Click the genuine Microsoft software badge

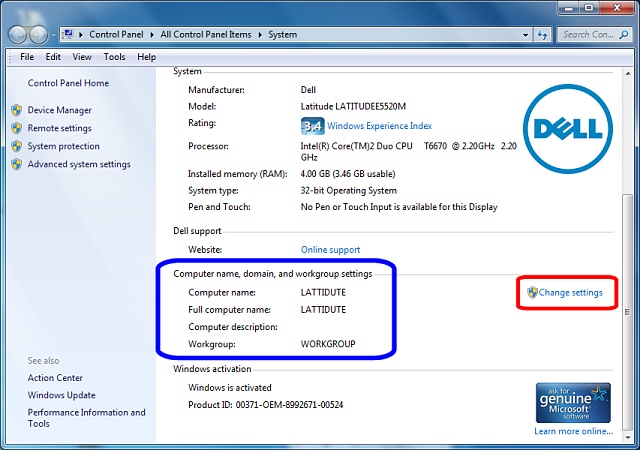(x=573, y=403)
